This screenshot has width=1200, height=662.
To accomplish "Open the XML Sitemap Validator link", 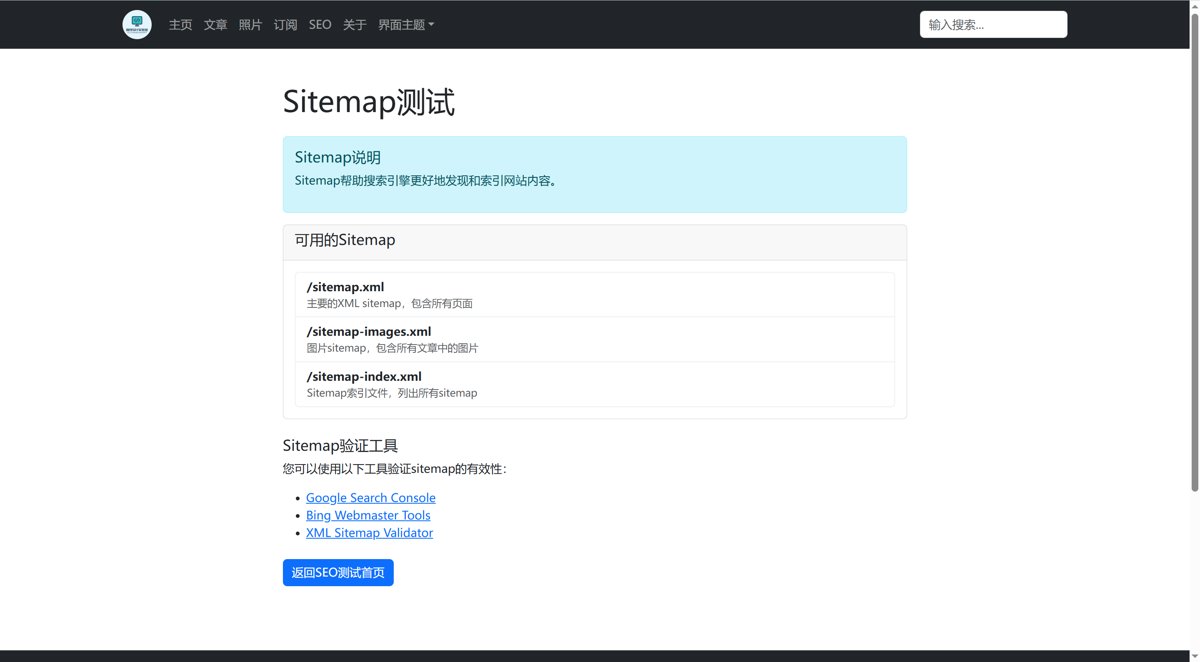I will (x=369, y=533).
